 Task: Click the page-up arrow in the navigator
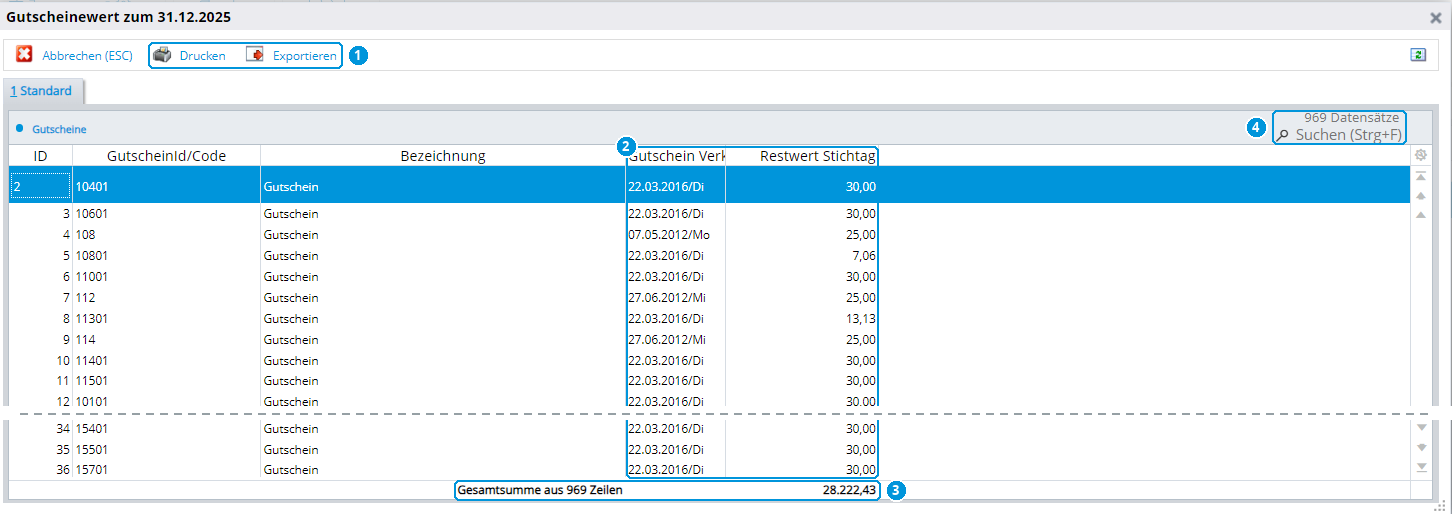(1420, 196)
